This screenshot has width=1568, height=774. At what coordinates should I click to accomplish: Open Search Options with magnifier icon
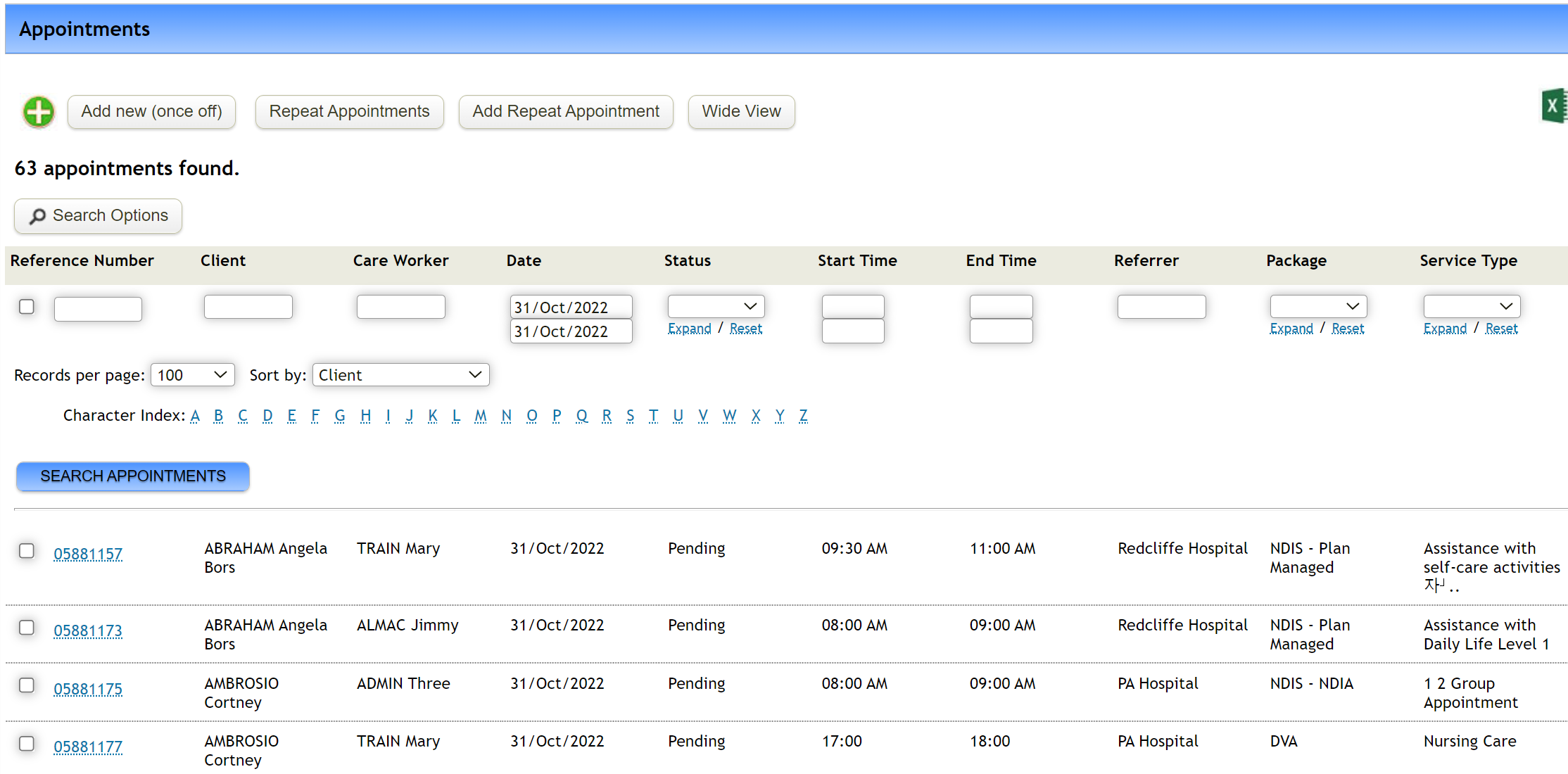99,216
